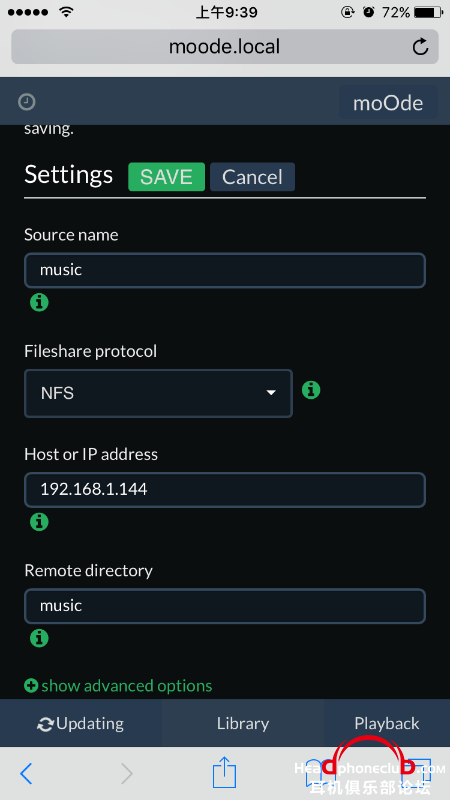Click the Updating refresh icon

(x=45, y=724)
